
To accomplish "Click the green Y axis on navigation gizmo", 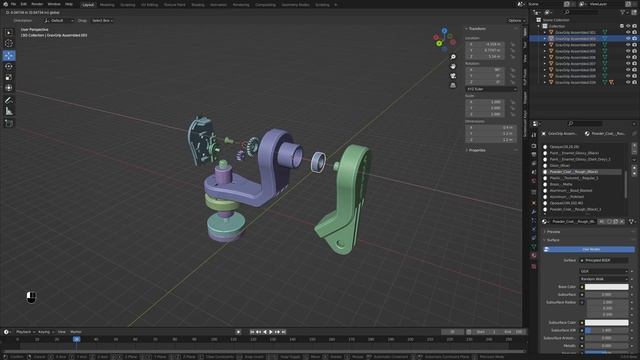I will point(439,43).
